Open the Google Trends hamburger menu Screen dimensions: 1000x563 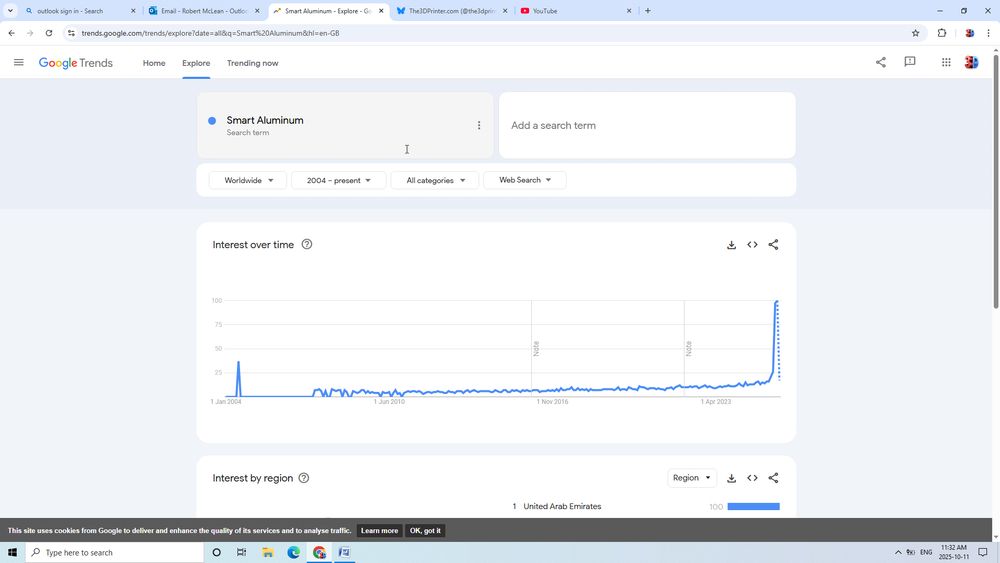point(18,62)
